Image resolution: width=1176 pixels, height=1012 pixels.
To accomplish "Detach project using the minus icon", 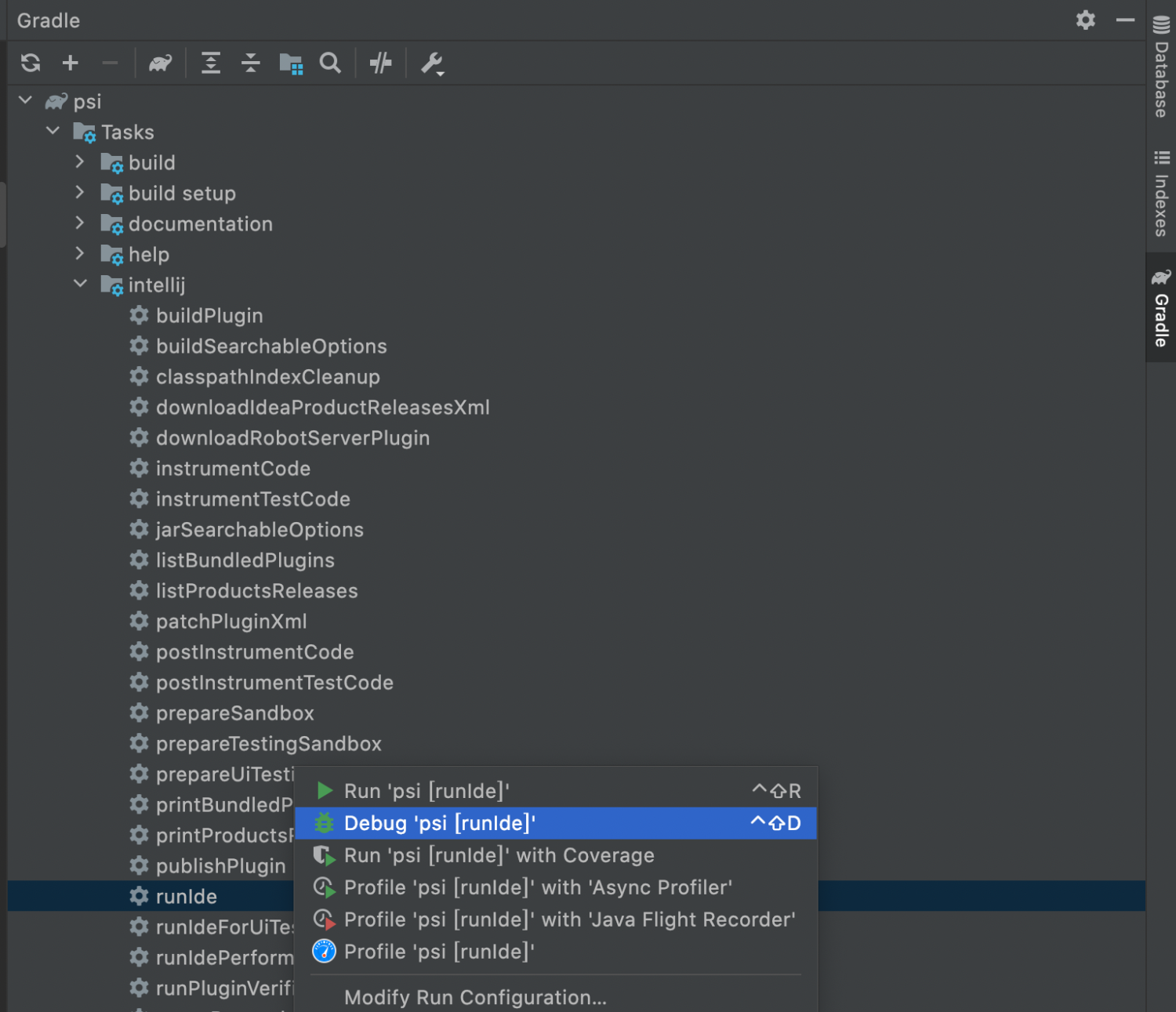I will tap(110, 63).
